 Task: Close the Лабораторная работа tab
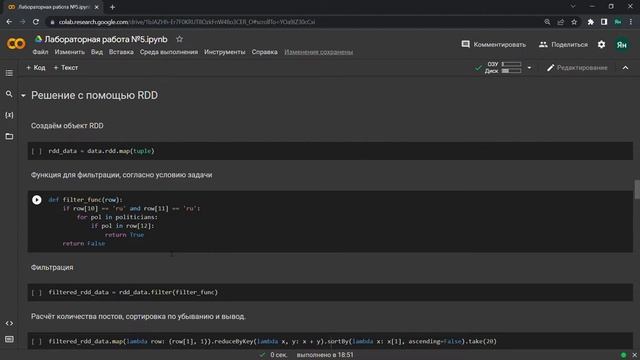[x=97, y=7]
